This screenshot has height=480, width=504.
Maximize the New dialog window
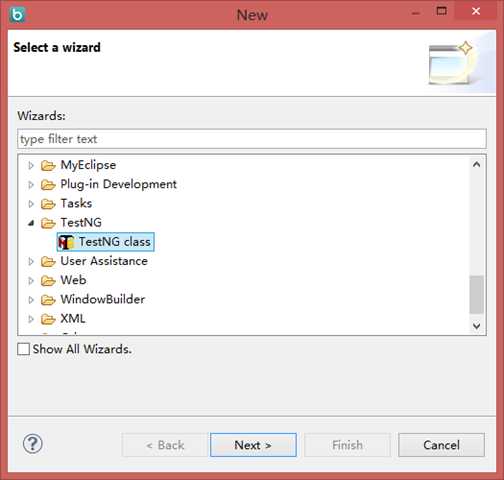[442, 11]
